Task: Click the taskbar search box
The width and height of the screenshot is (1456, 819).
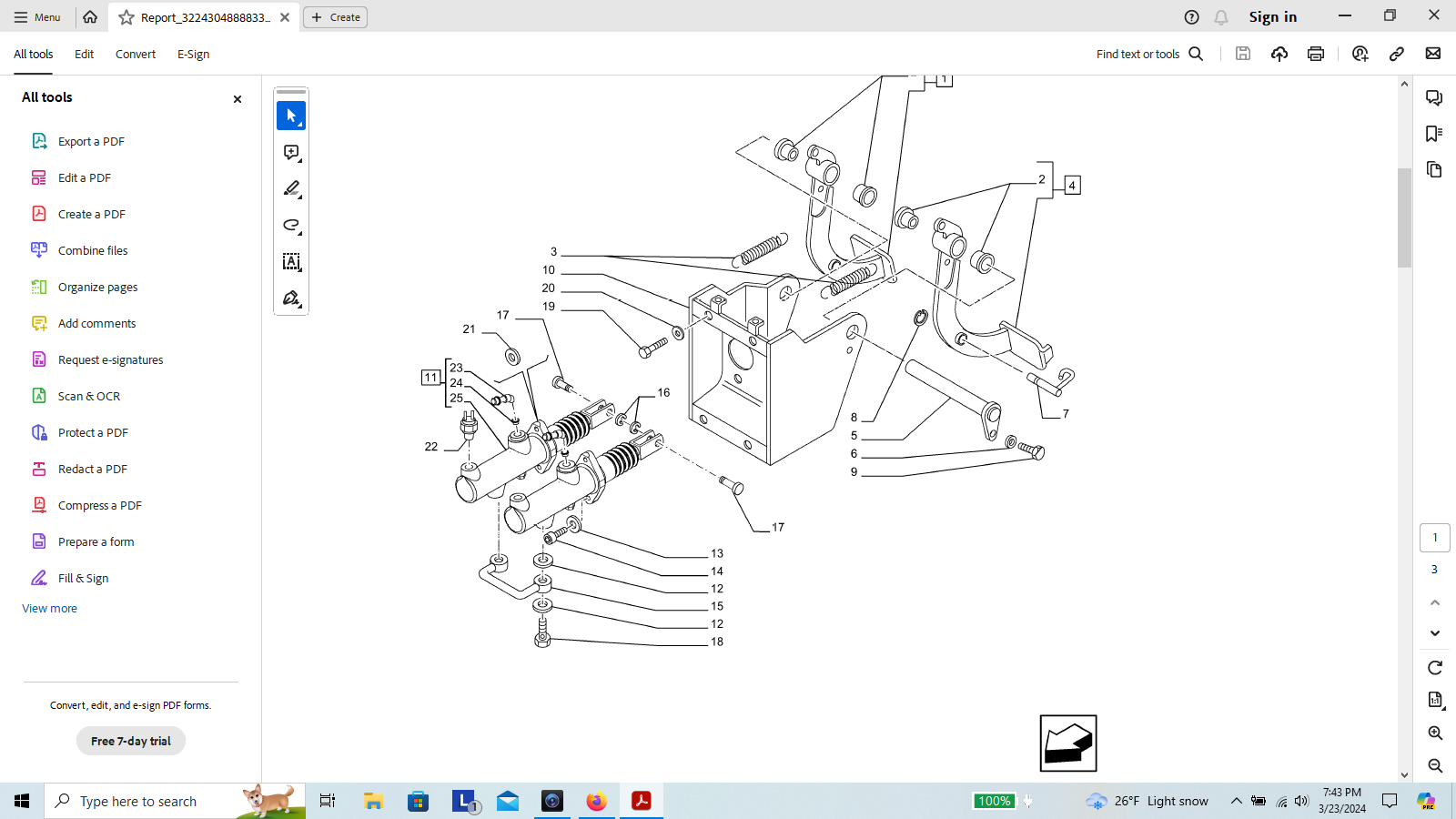Action: coord(175,801)
